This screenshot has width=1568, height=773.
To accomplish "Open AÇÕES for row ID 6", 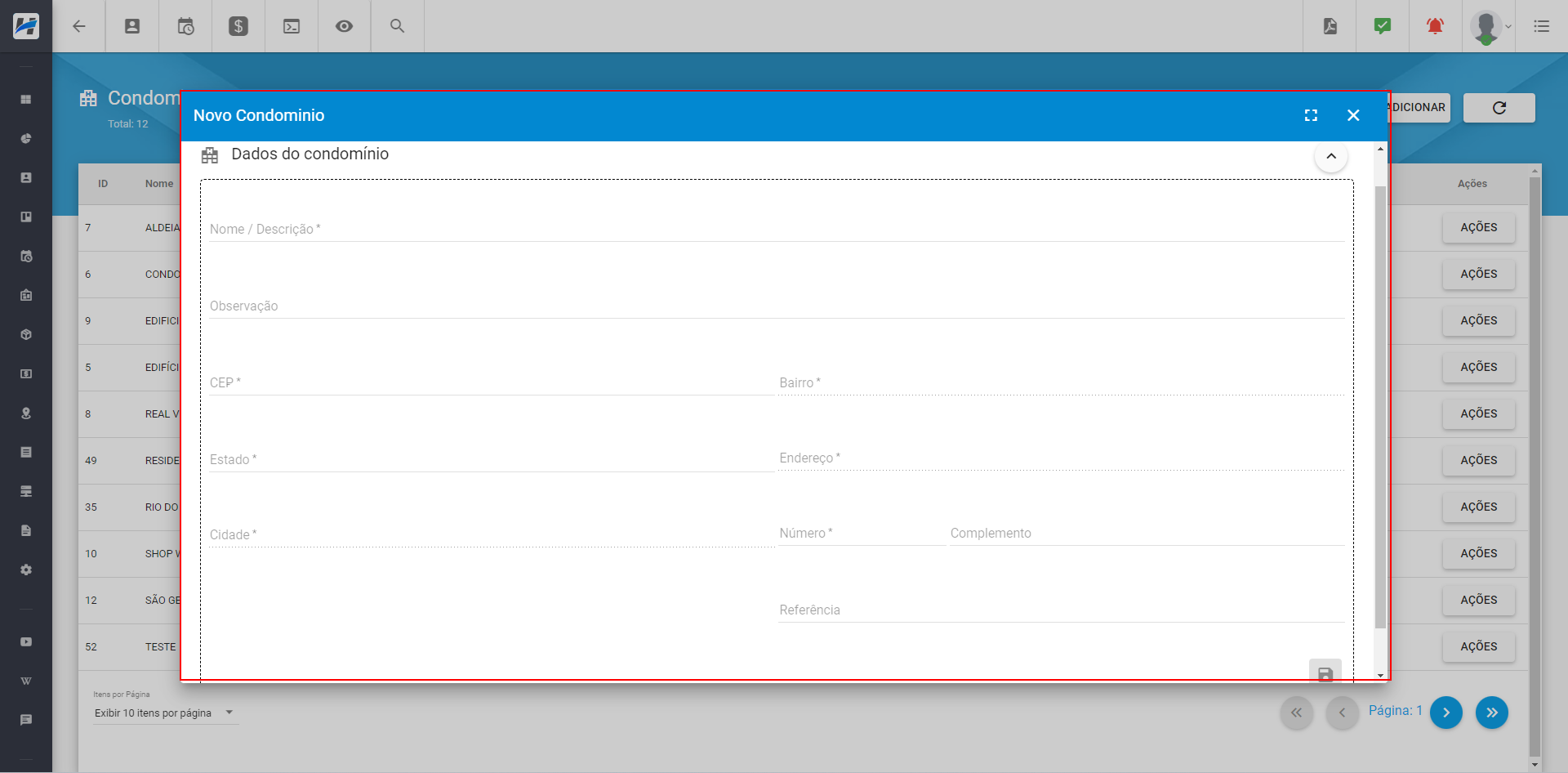I will click(x=1479, y=274).
